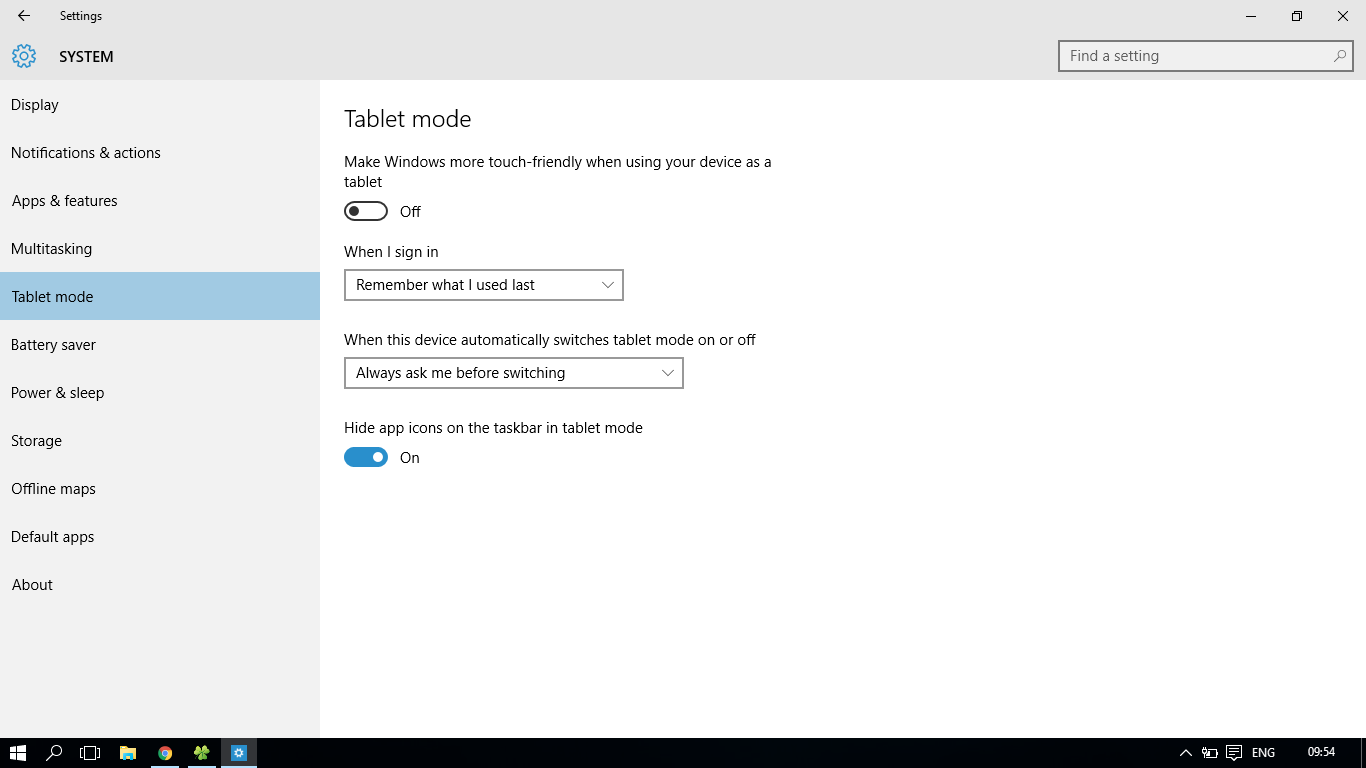Select the Battery saver category

(x=54, y=345)
